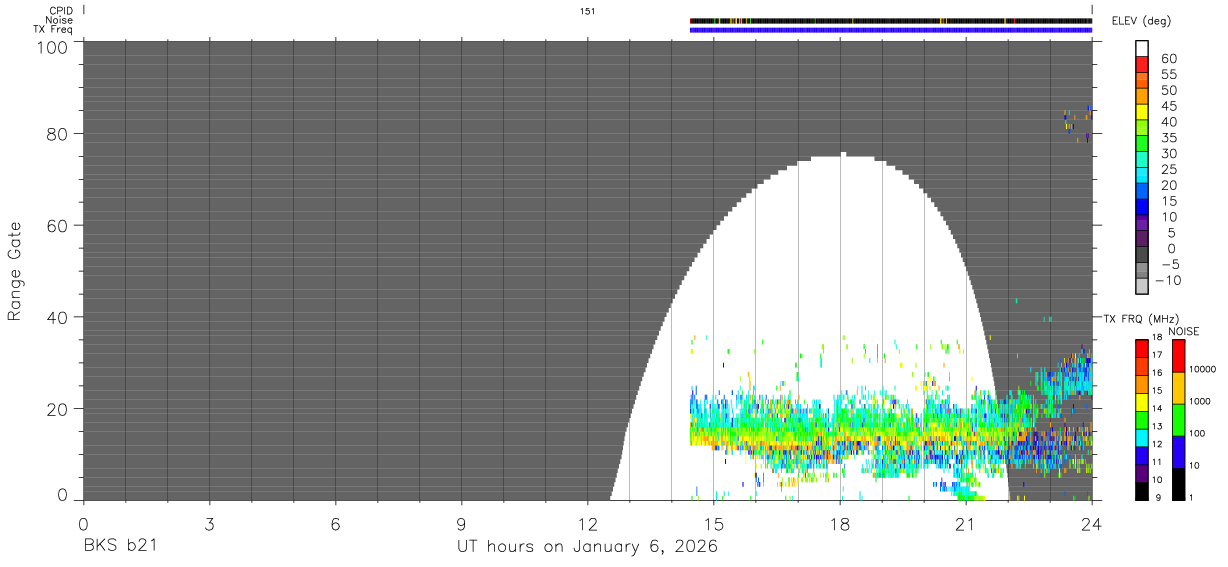Click the '12' hour tick label on the time axis
Viewport: 1228px width, 567px height.
587,523
